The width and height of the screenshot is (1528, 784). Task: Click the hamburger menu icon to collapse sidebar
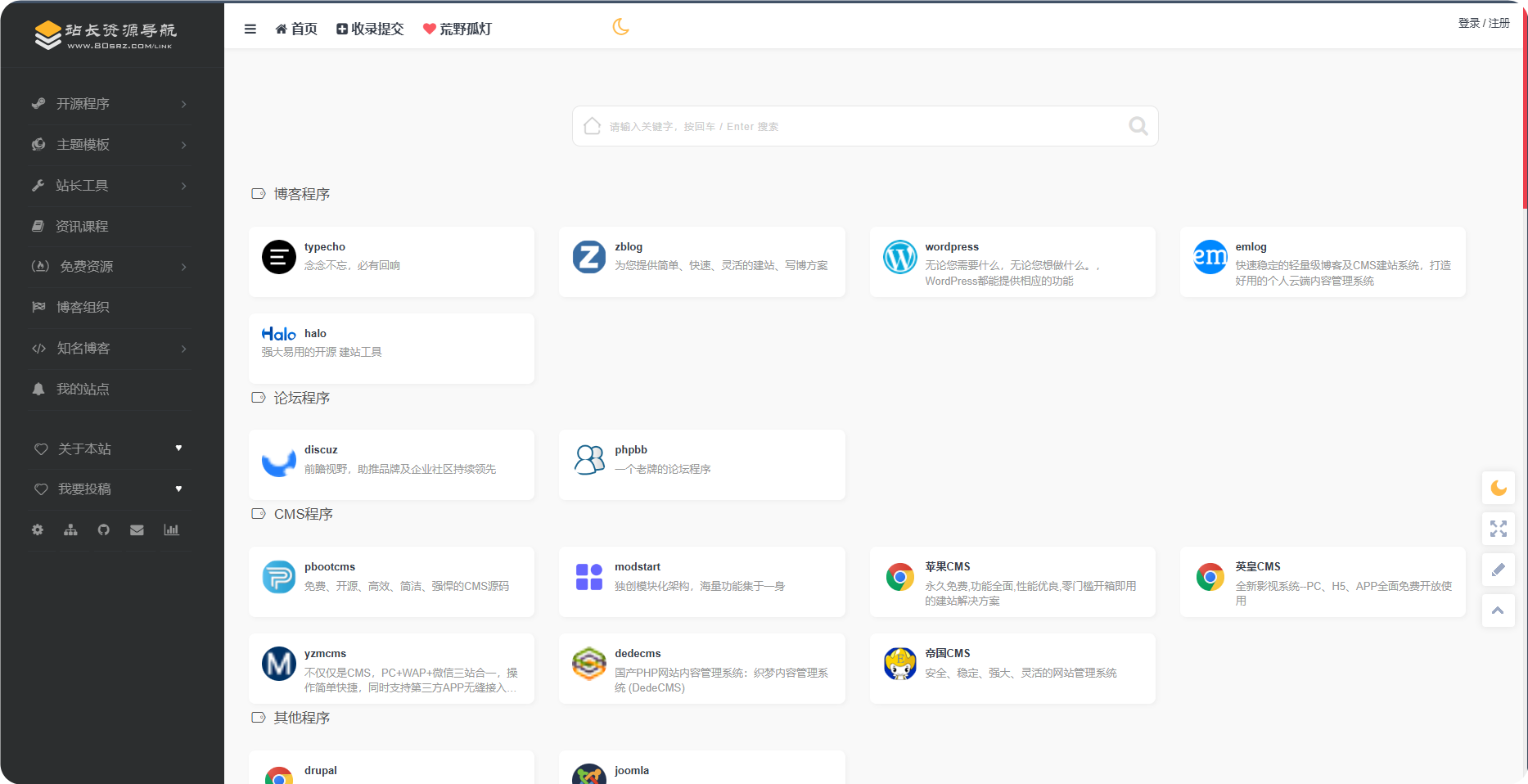pos(250,29)
